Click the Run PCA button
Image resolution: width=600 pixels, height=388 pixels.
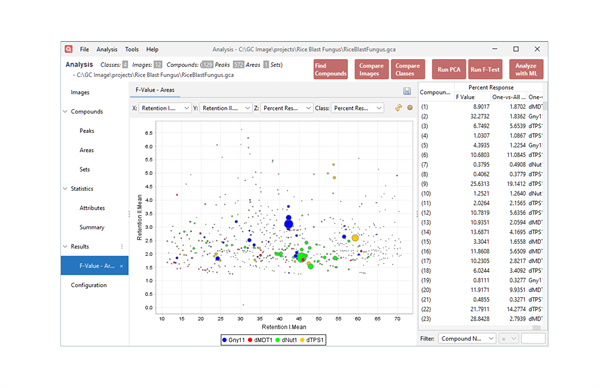[x=449, y=69]
